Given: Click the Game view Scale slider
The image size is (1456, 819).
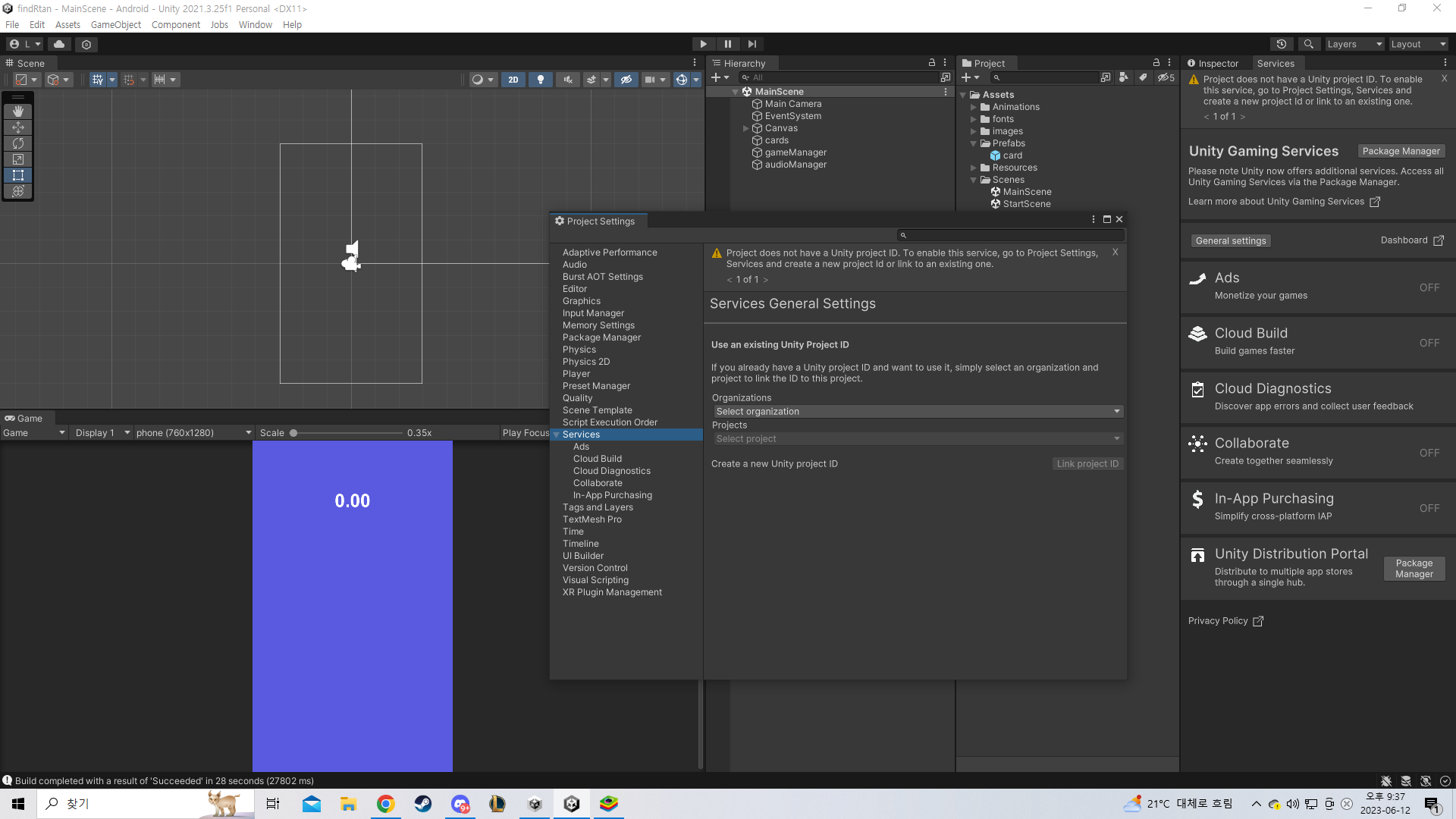Looking at the screenshot, I should [347, 433].
